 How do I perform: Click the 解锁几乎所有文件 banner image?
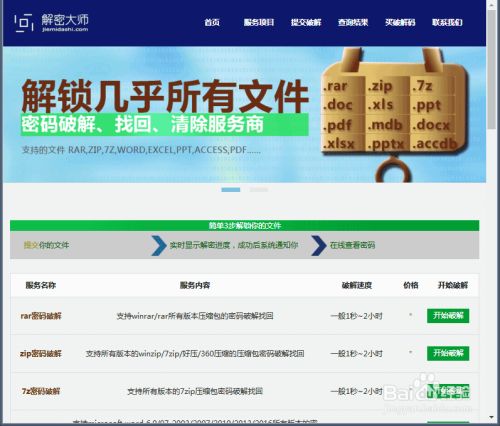[x=244, y=114]
